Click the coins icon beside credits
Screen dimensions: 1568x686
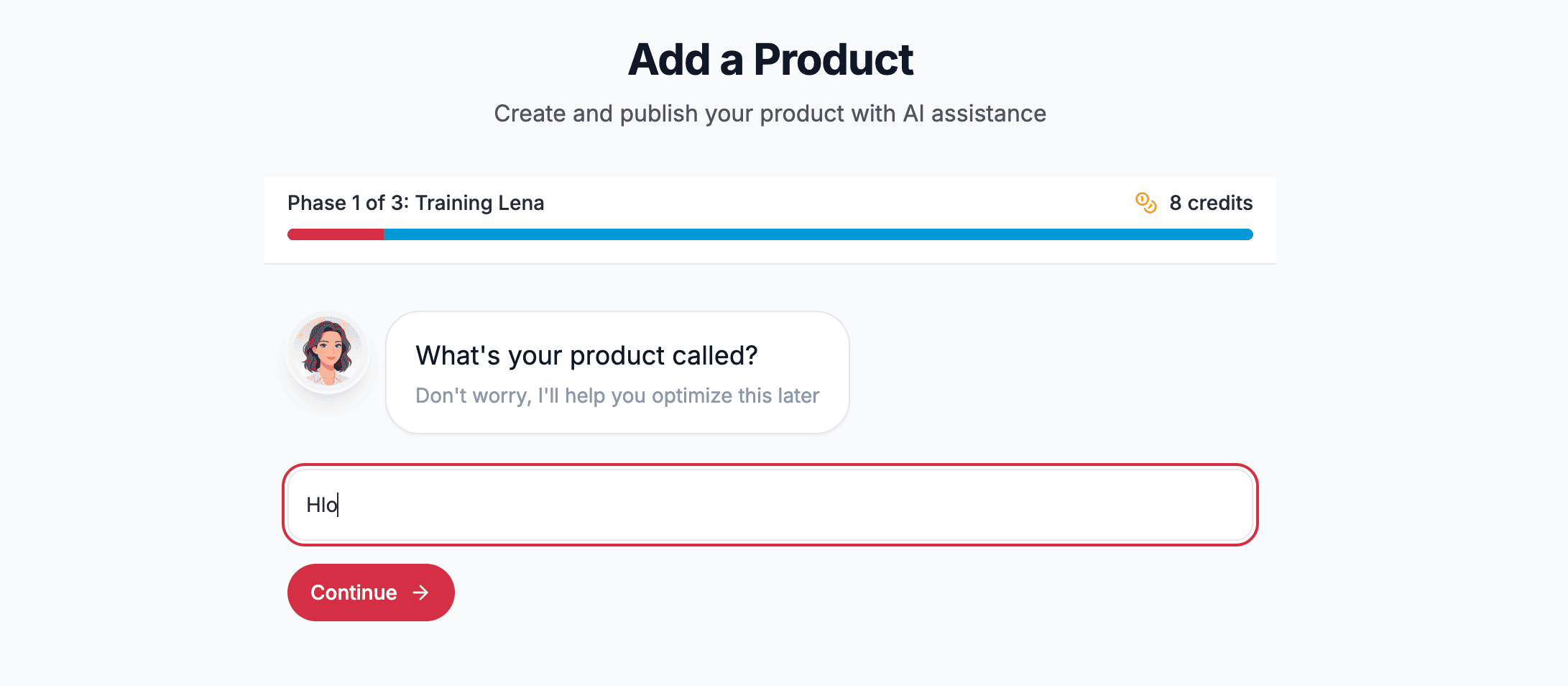click(x=1145, y=203)
